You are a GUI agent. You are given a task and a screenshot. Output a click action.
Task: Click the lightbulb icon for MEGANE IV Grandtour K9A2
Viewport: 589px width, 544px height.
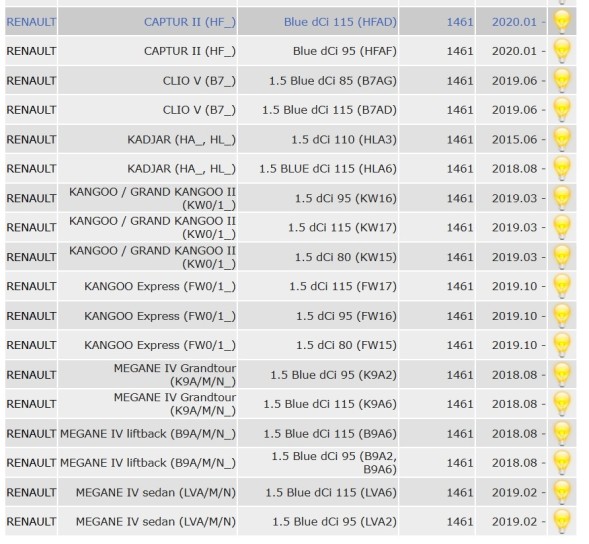[562, 375]
